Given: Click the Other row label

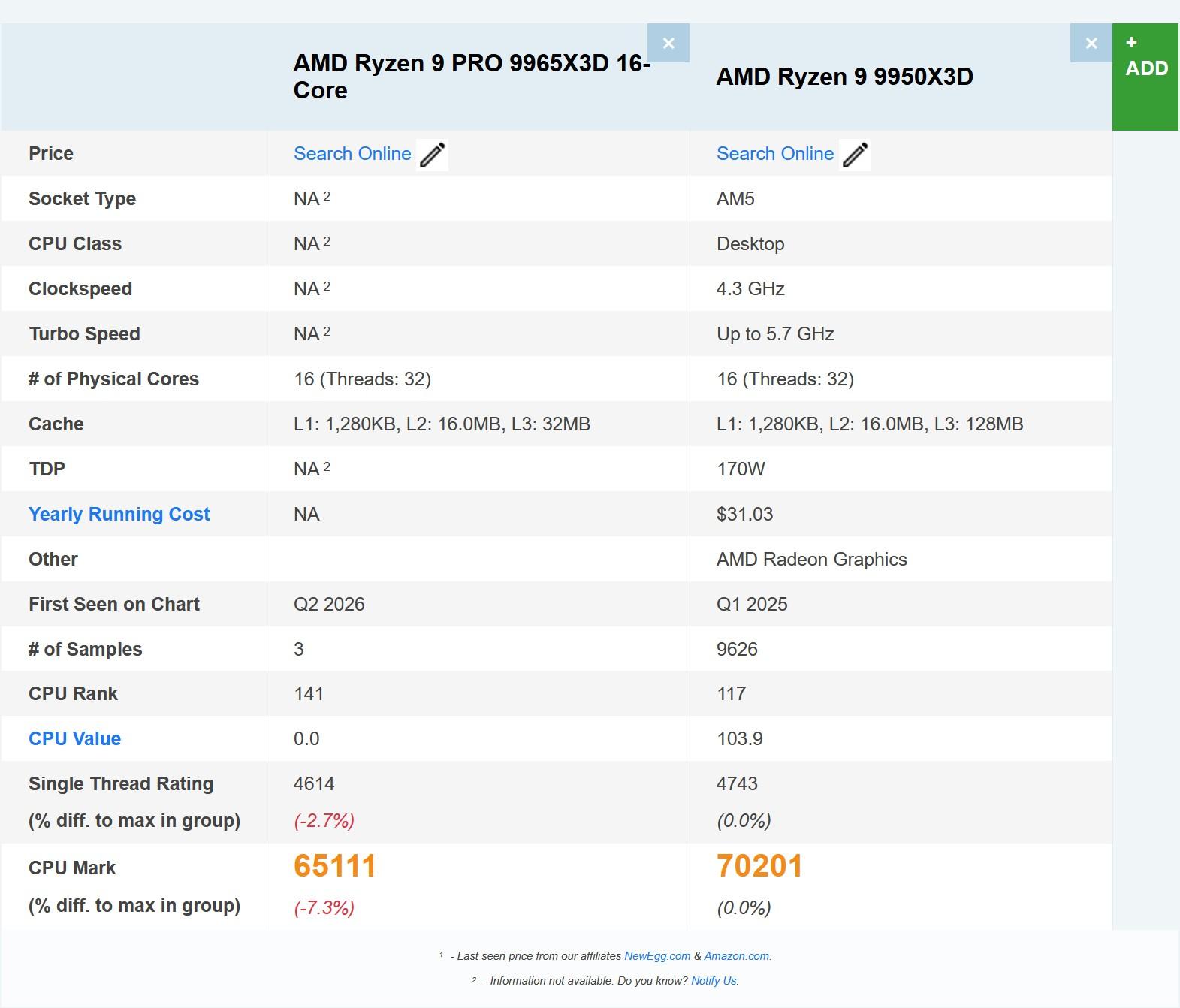Looking at the screenshot, I should pyautogui.click(x=53, y=559).
